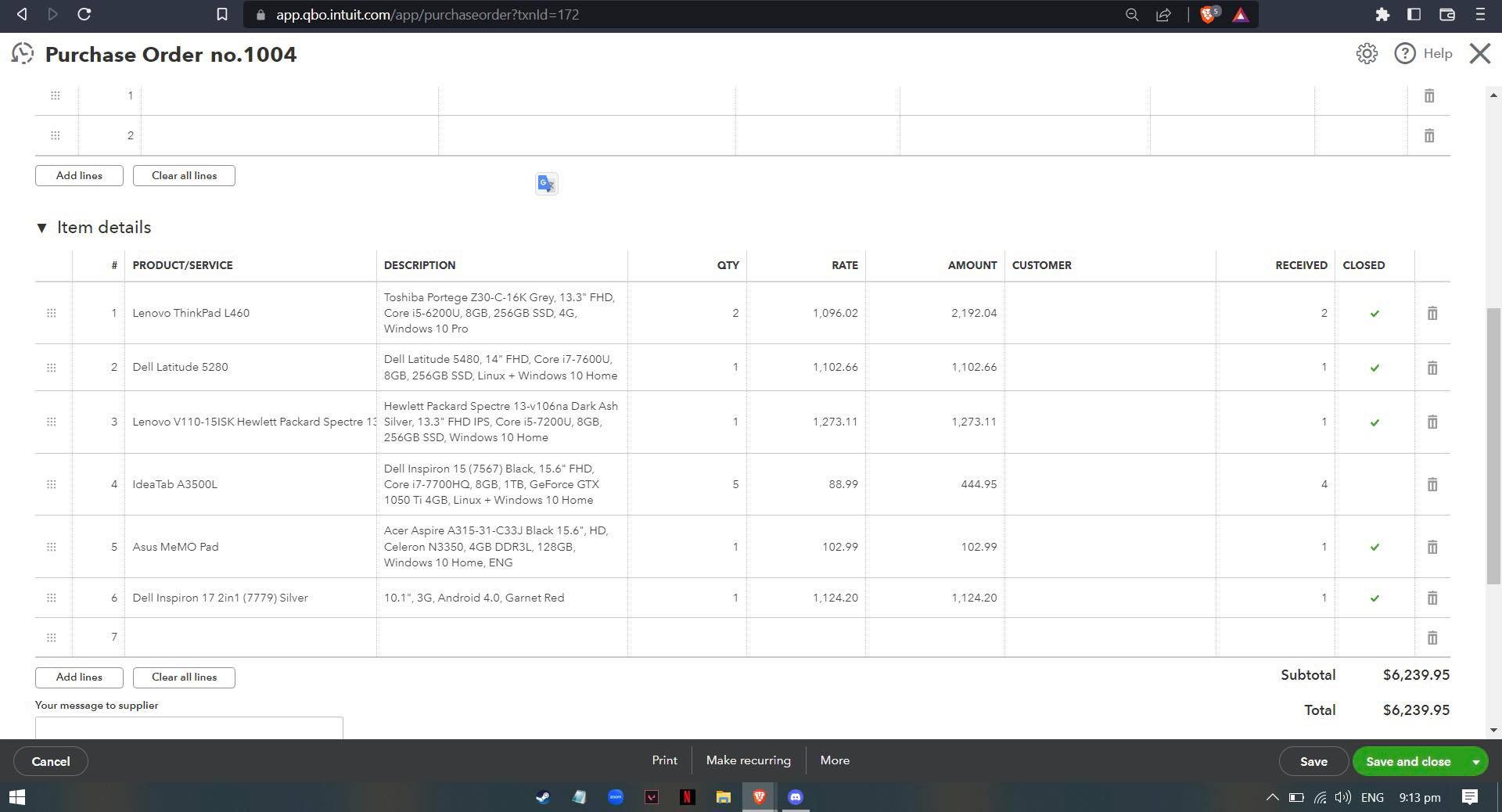
Task: Toggle closed checkmark for Dell Inspiron 17 2in1
Action: [x=1374, y=598]
